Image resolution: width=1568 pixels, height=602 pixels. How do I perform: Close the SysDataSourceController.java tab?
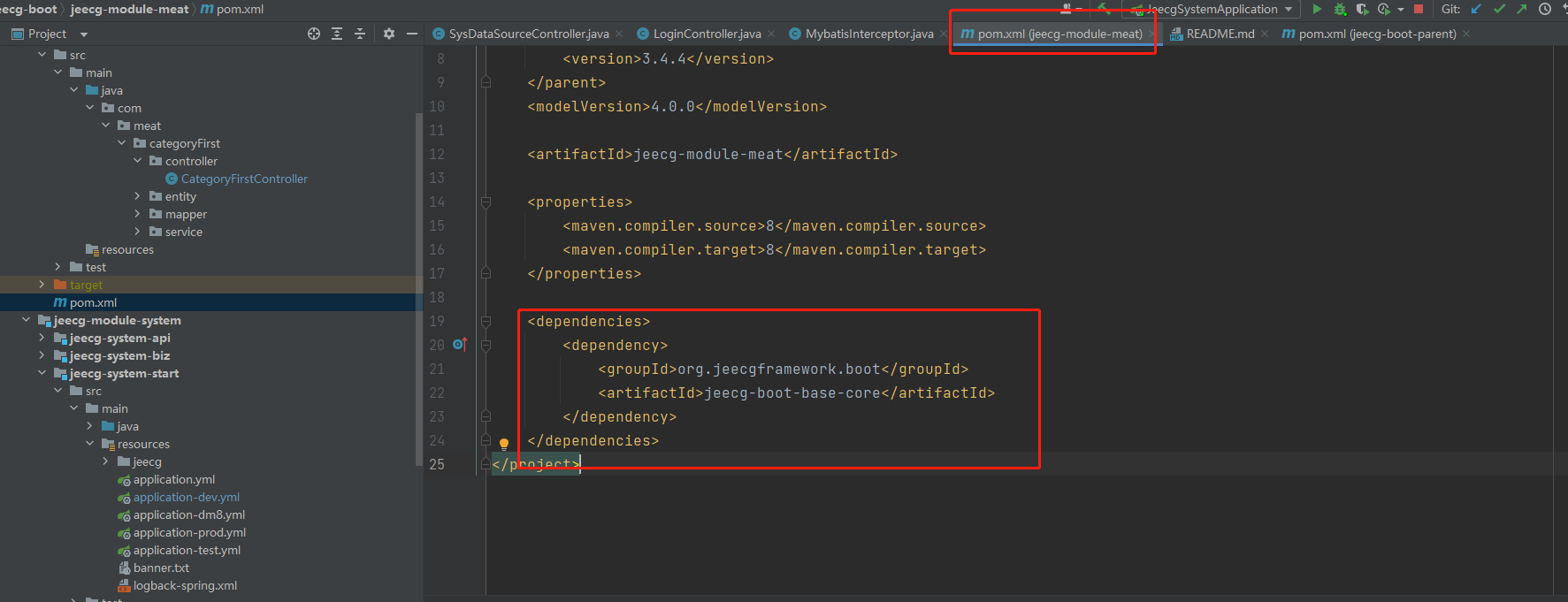point(619,34)
